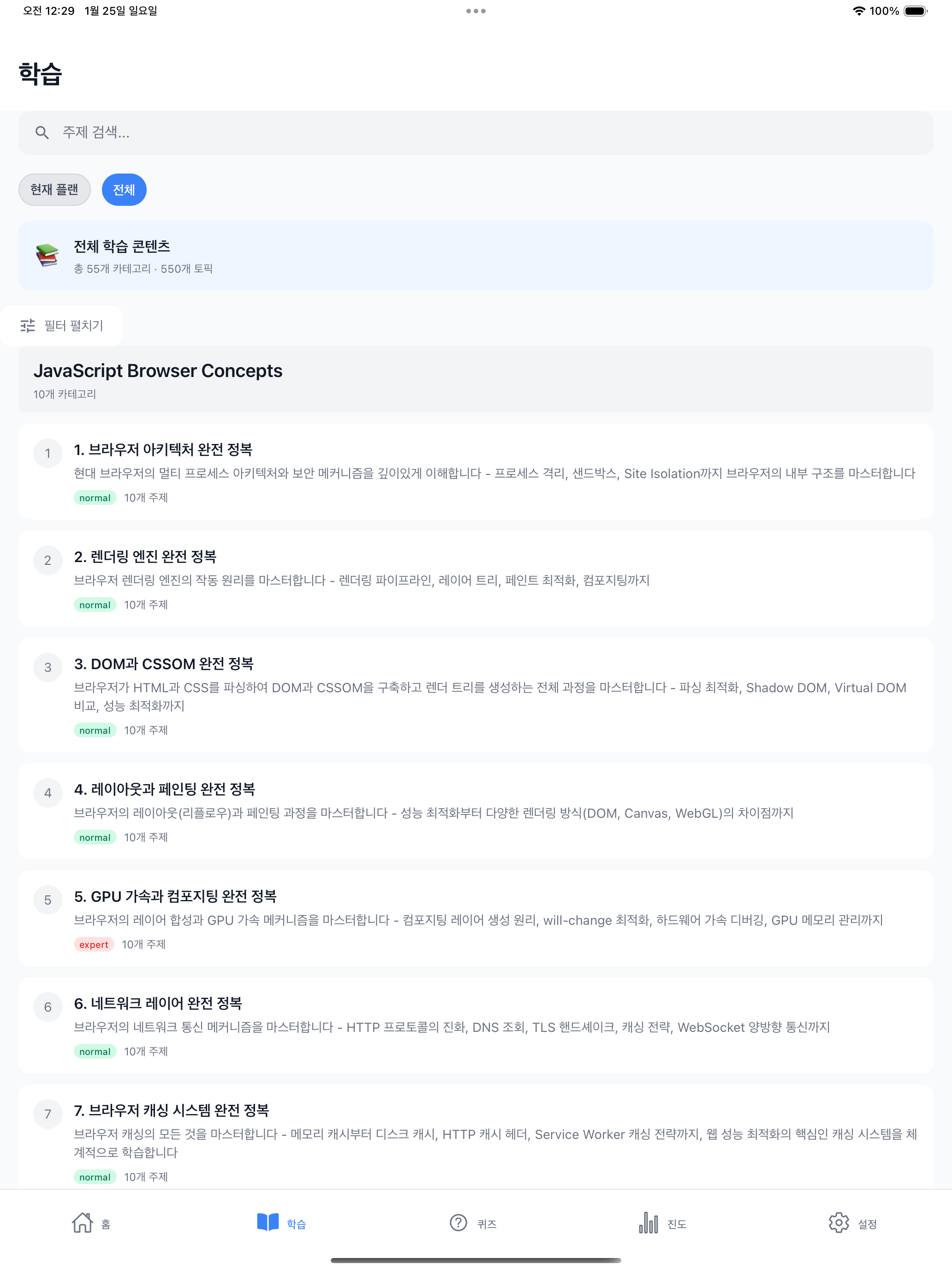Open the 퀴즈 tab label
The image size is (952, 1270).
point(487,1224)
